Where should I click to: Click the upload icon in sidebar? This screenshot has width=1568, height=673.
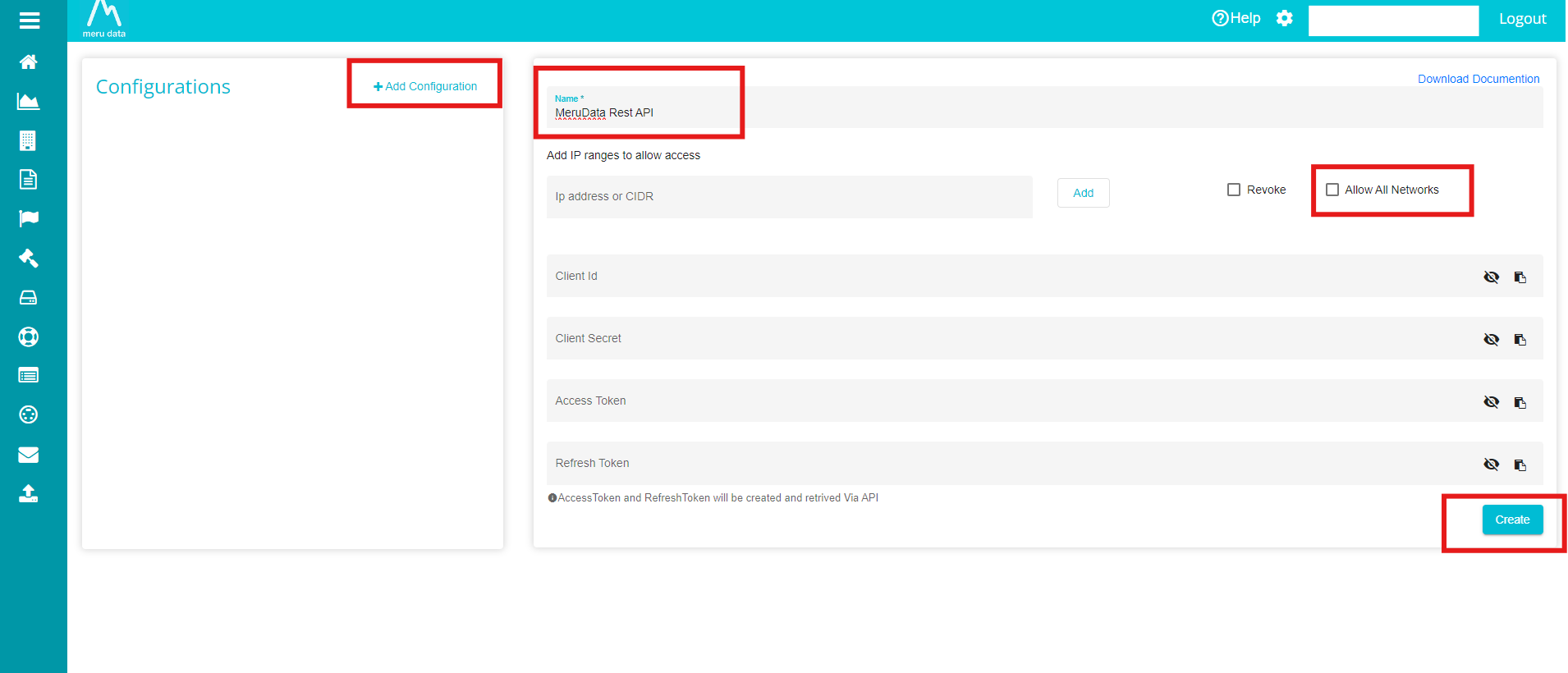pyautogui.click(x=29, y=493)
